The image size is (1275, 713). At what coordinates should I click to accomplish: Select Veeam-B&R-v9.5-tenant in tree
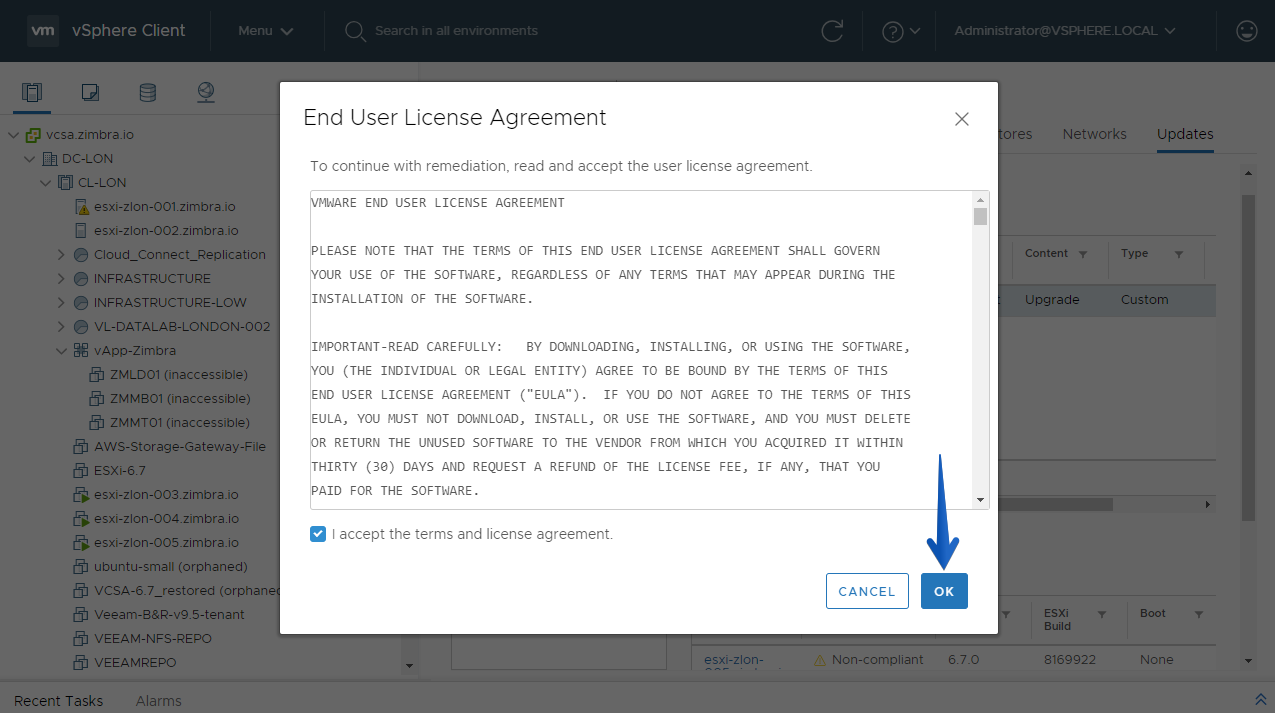pos(169,615)
